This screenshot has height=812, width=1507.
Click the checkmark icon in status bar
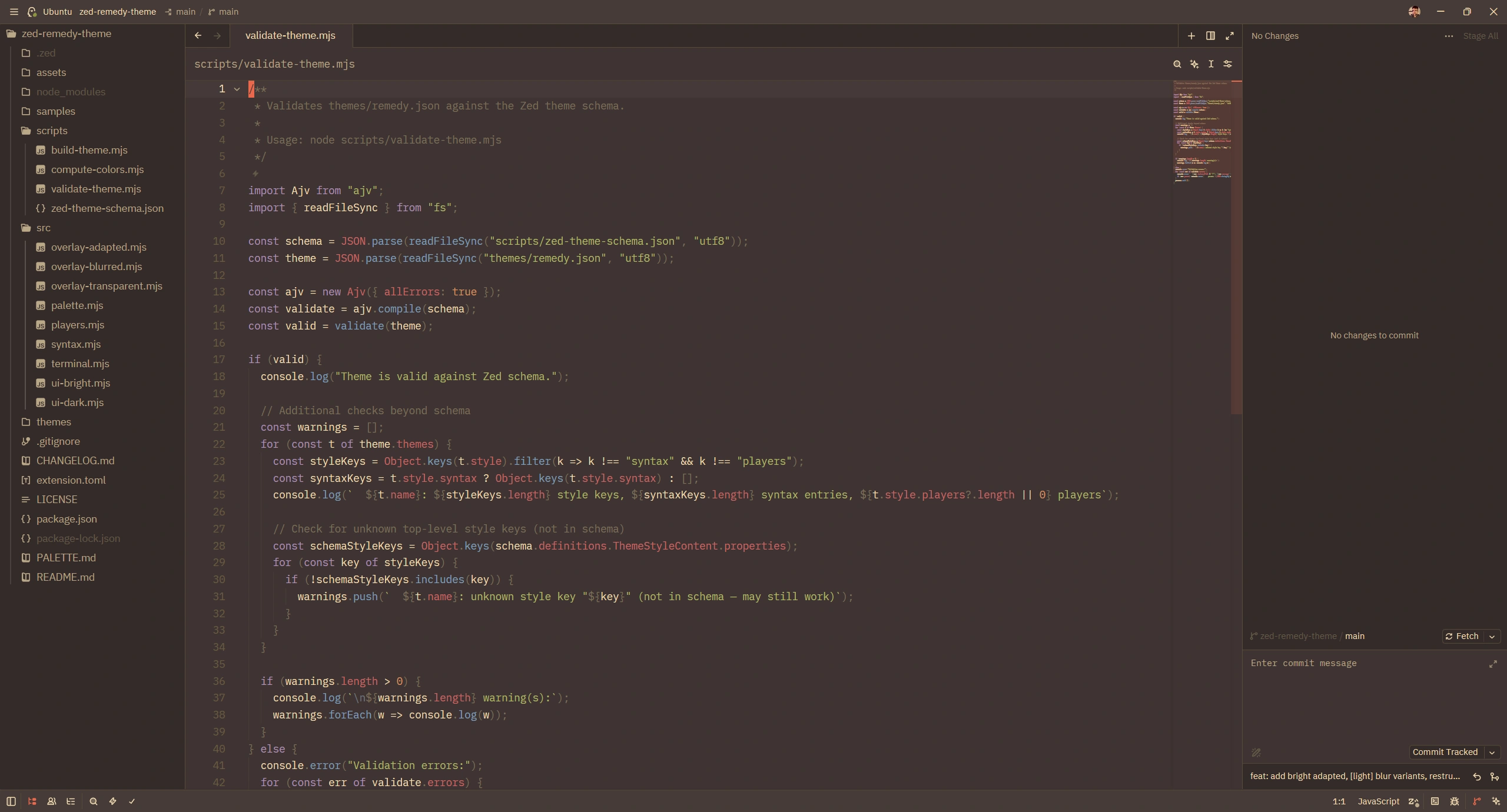(132, 801)
